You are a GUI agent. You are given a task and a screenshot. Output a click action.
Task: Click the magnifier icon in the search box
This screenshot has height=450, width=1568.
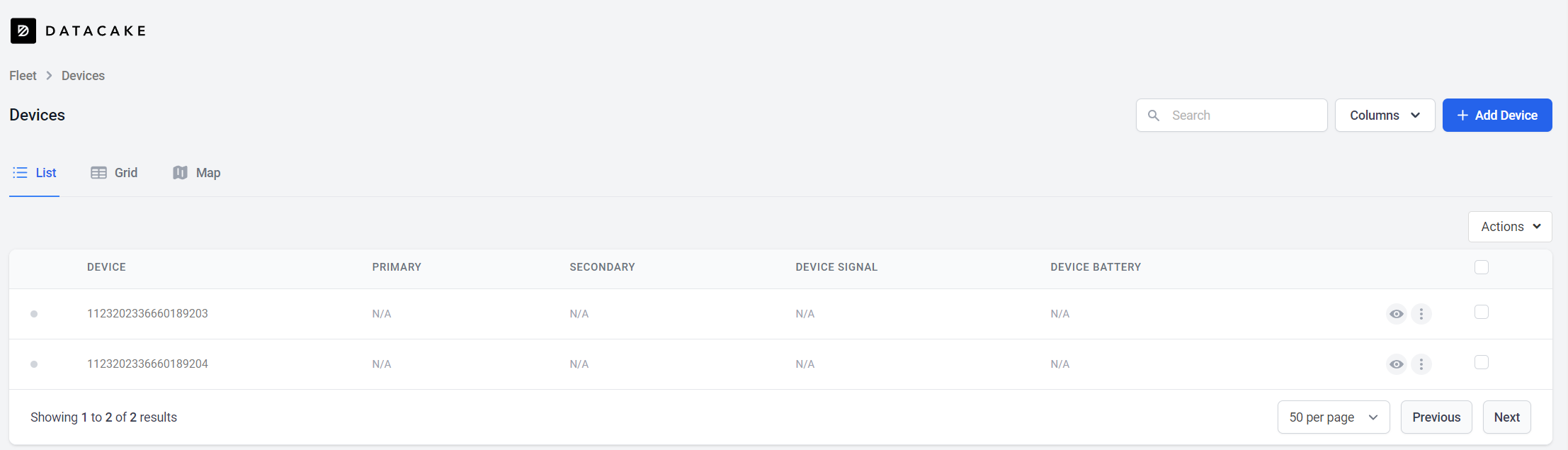[x=1154, y=116]
